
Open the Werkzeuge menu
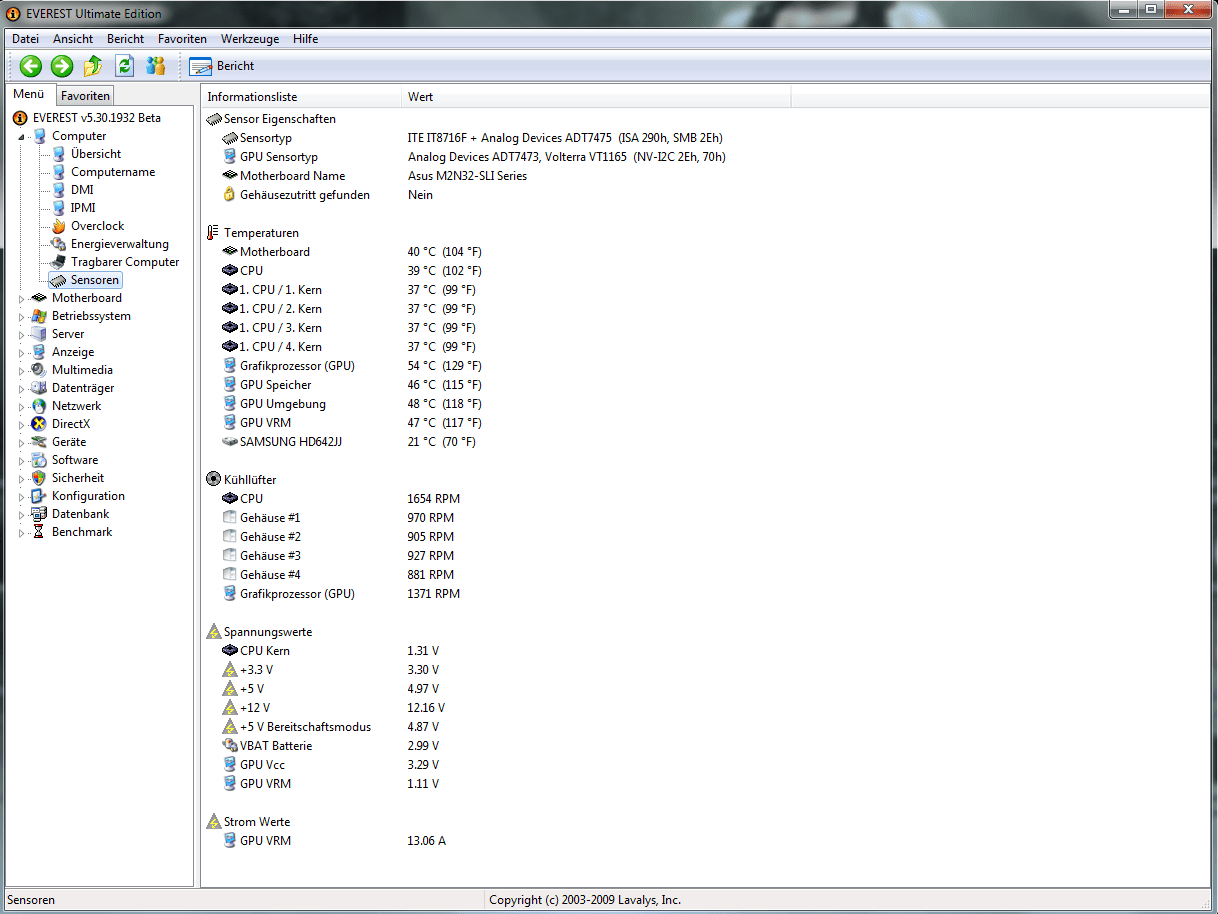coord(250,39)
